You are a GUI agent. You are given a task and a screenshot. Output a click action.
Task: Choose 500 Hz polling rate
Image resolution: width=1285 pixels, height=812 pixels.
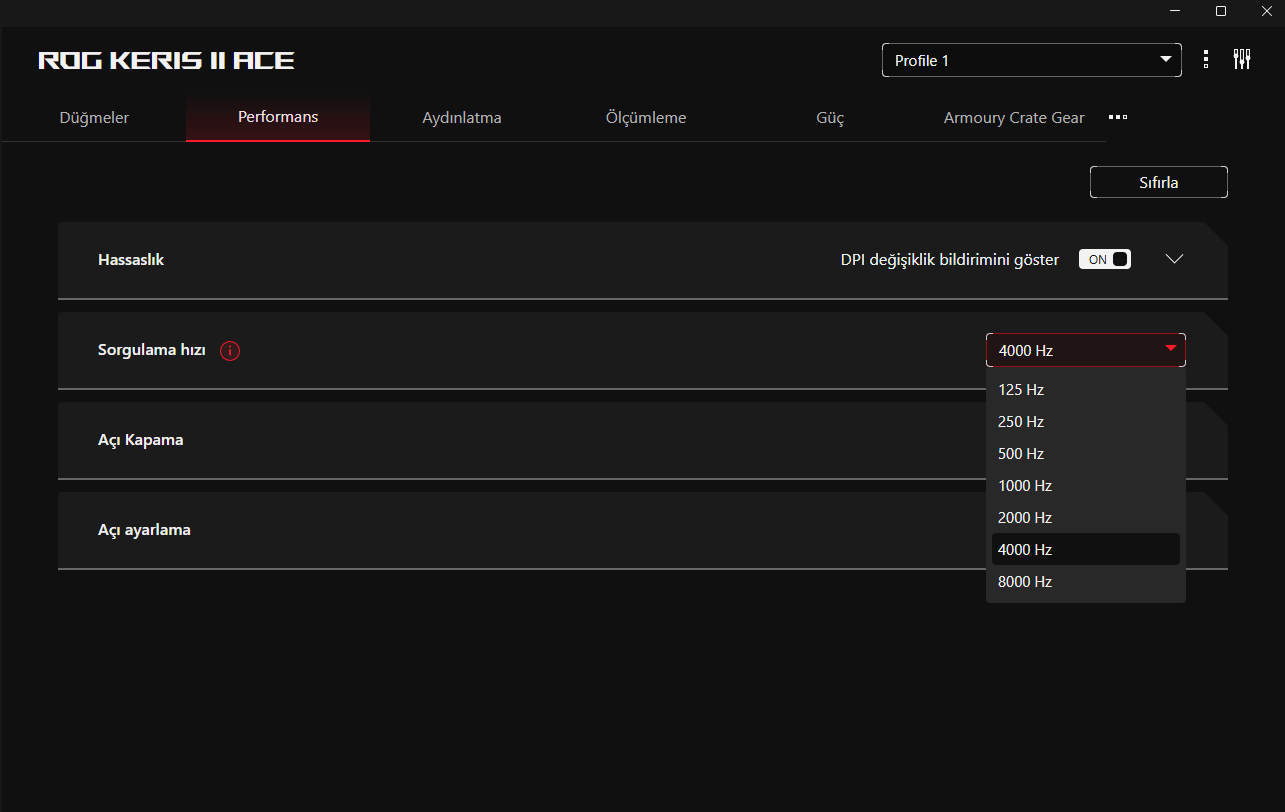click(1086, 453)
